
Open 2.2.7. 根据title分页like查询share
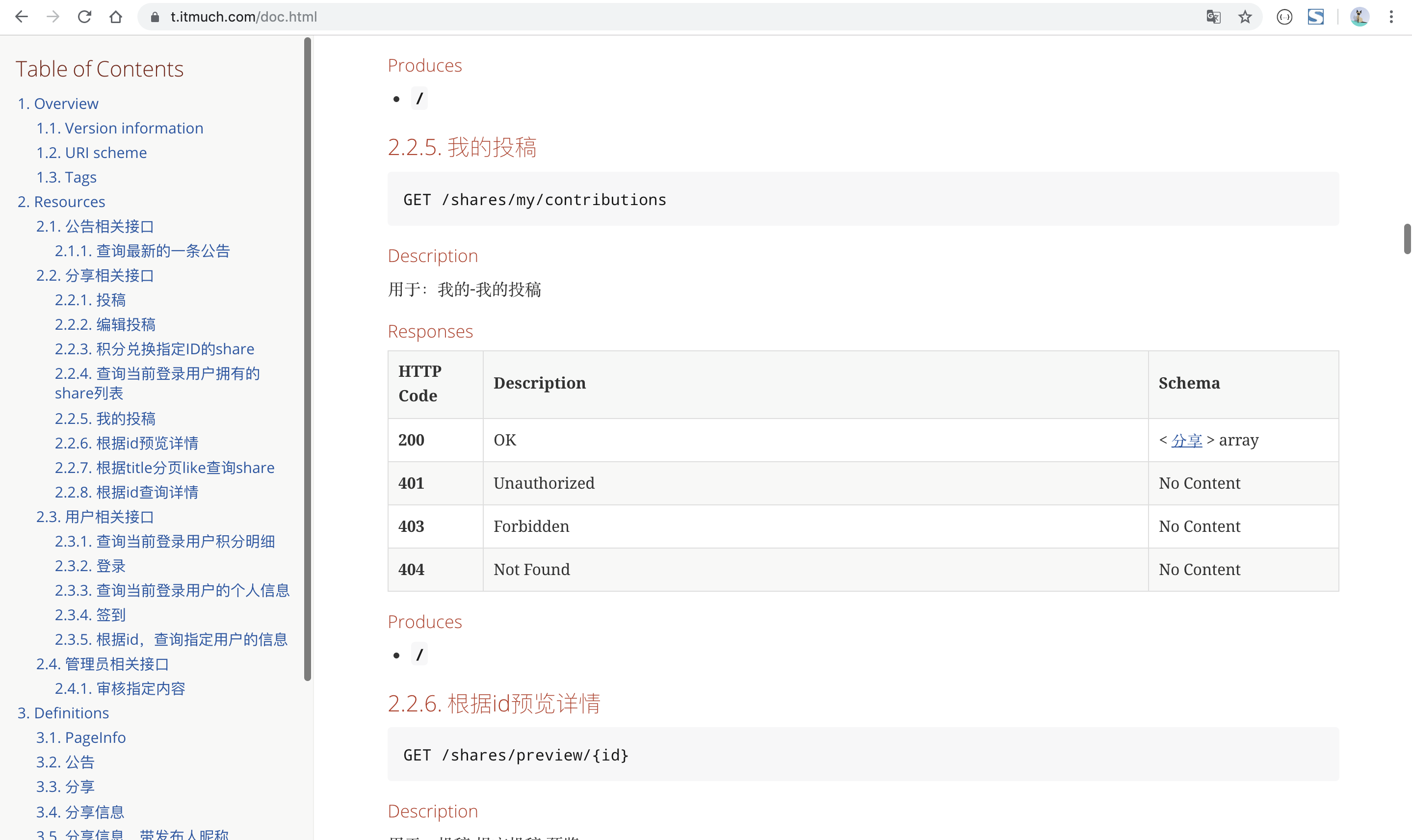click(164, 468)
